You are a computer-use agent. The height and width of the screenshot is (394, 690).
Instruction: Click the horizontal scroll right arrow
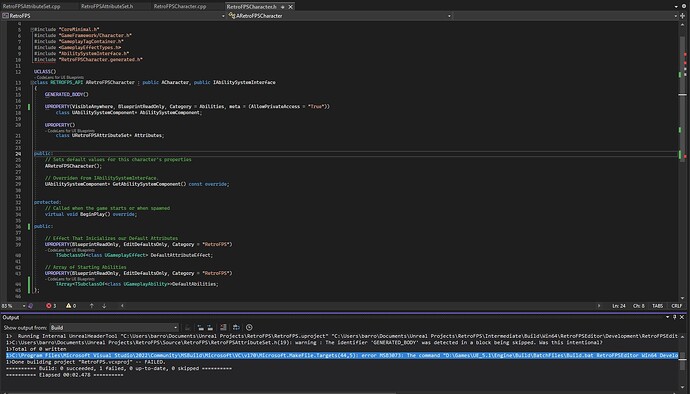(x=599, y=306)
